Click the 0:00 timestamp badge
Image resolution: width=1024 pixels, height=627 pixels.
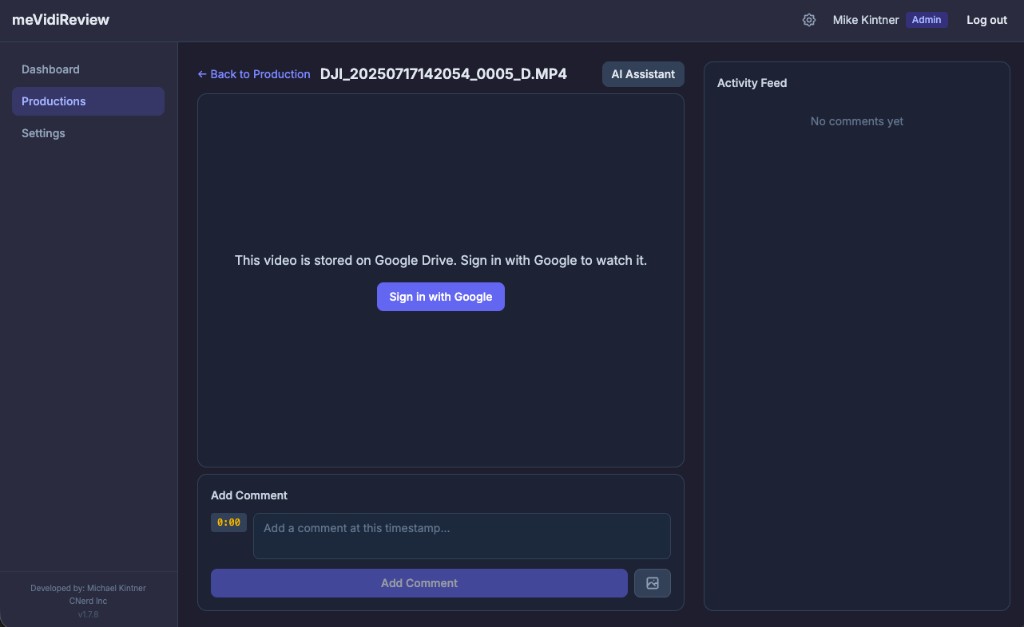point(228,522)
